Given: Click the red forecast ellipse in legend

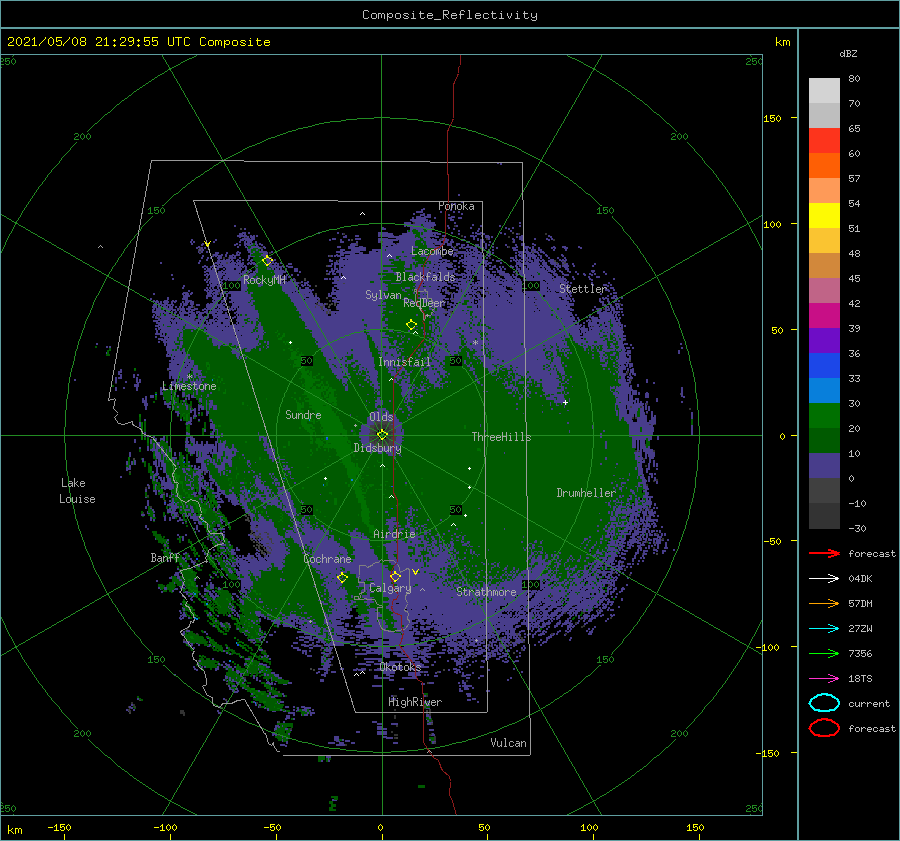Looking at the screenshot, I should (824, 728).
